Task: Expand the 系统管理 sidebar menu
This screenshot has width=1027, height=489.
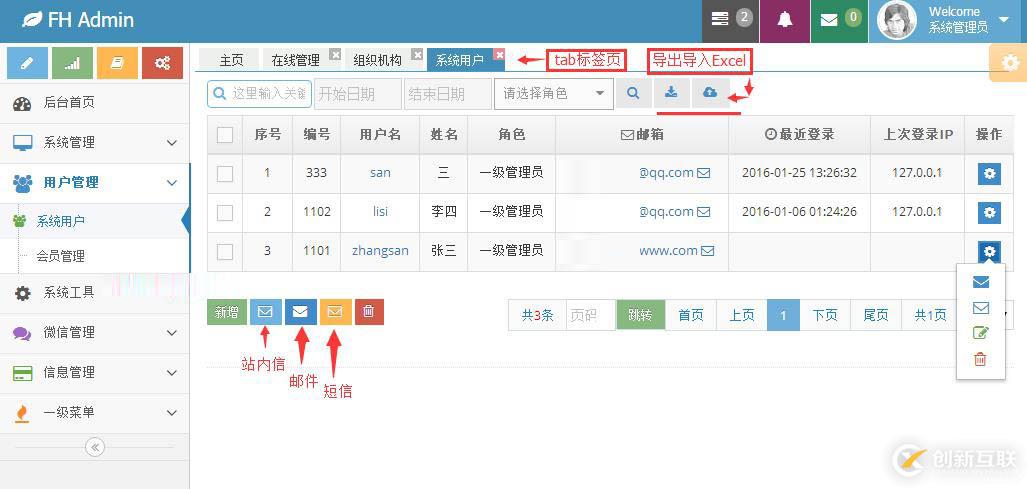Action: point(95,142)
